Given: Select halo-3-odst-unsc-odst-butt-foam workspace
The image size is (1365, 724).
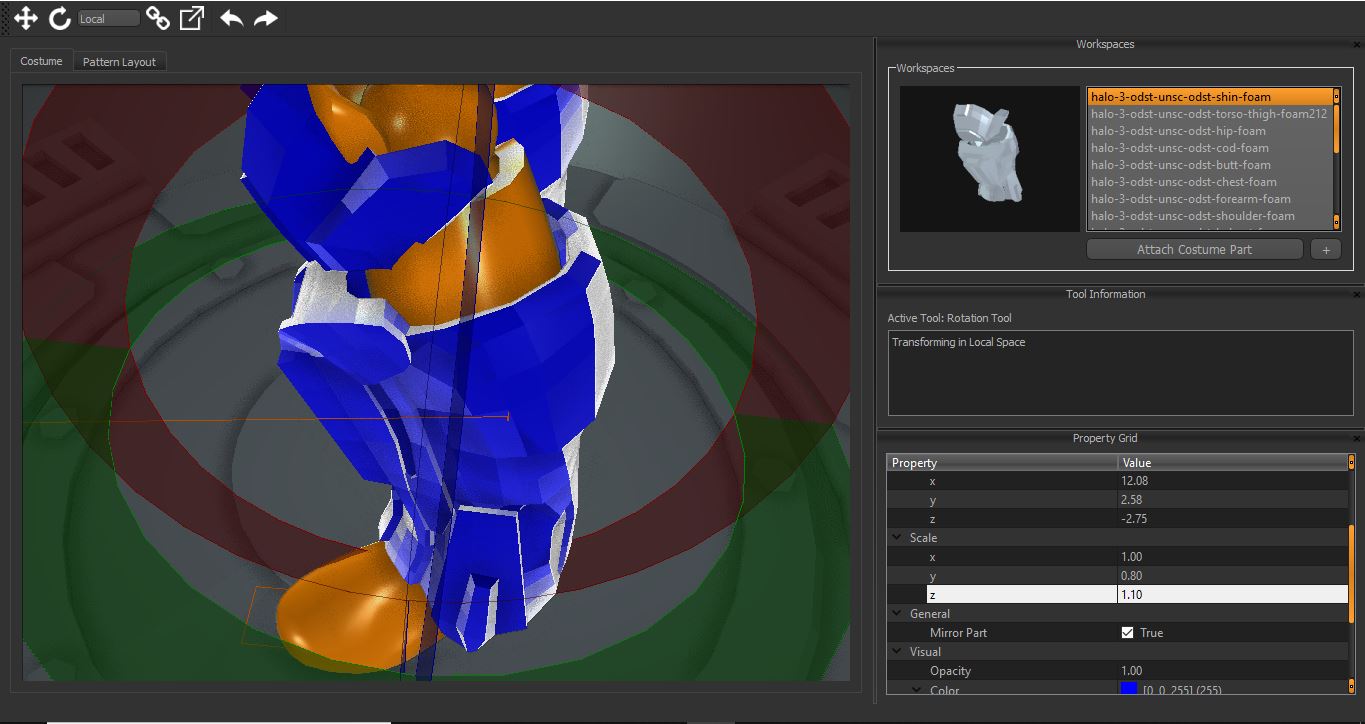Looking at the screenshot, I should click(x=1210, y=165).
